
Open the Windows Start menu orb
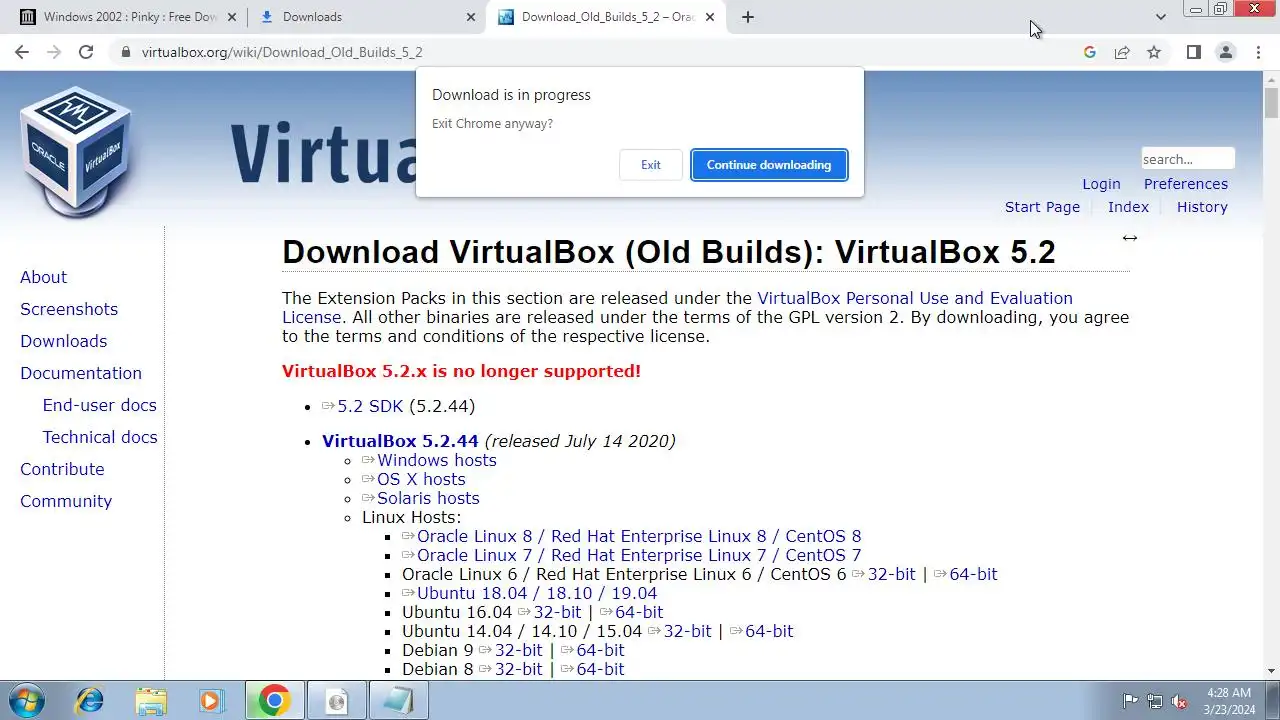pos(27,700)
